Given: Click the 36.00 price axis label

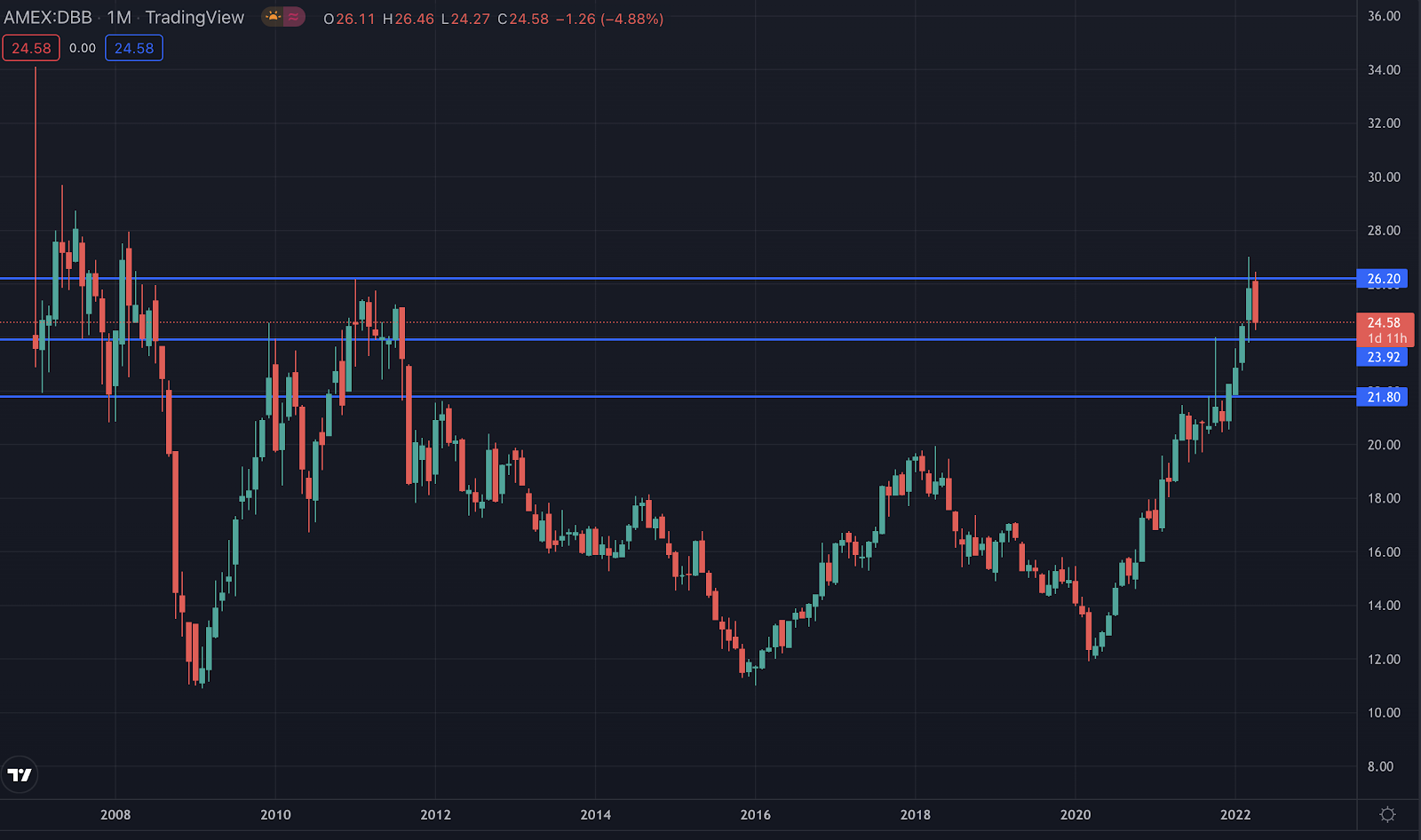Looking at the screenshot, I should pyautogui.click(x=1384, y=16).
